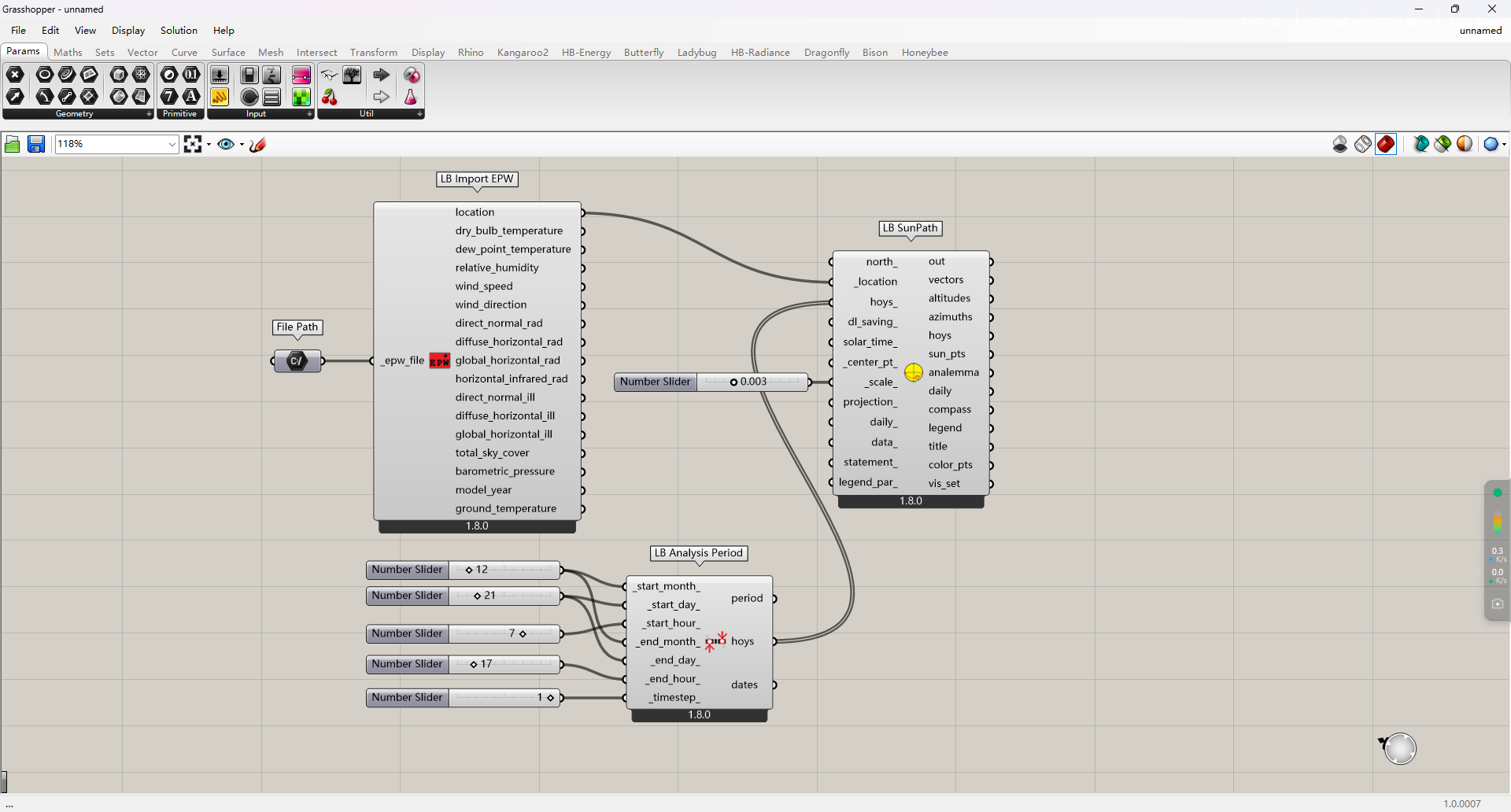Image resolution: width=1511 pixels, height=812 pixels.
Task: Toggle canvas preview with the eye icon
Action: point(226,144)
